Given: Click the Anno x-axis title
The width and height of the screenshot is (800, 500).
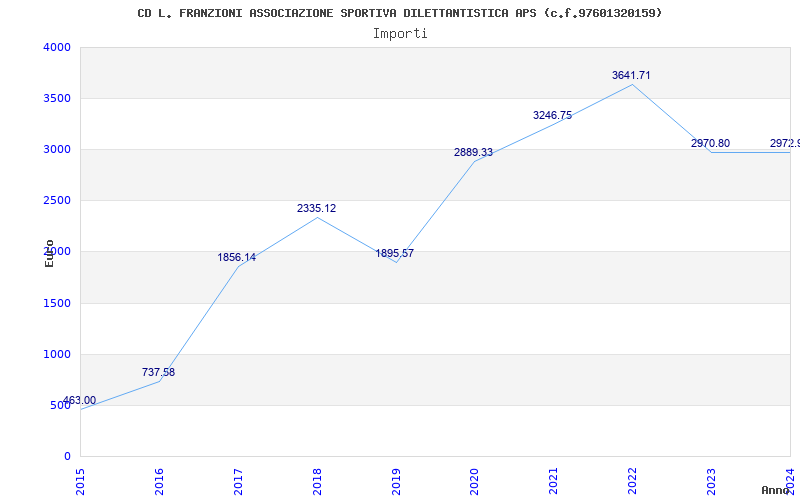Looking at the screenshot, I should 775,490.
